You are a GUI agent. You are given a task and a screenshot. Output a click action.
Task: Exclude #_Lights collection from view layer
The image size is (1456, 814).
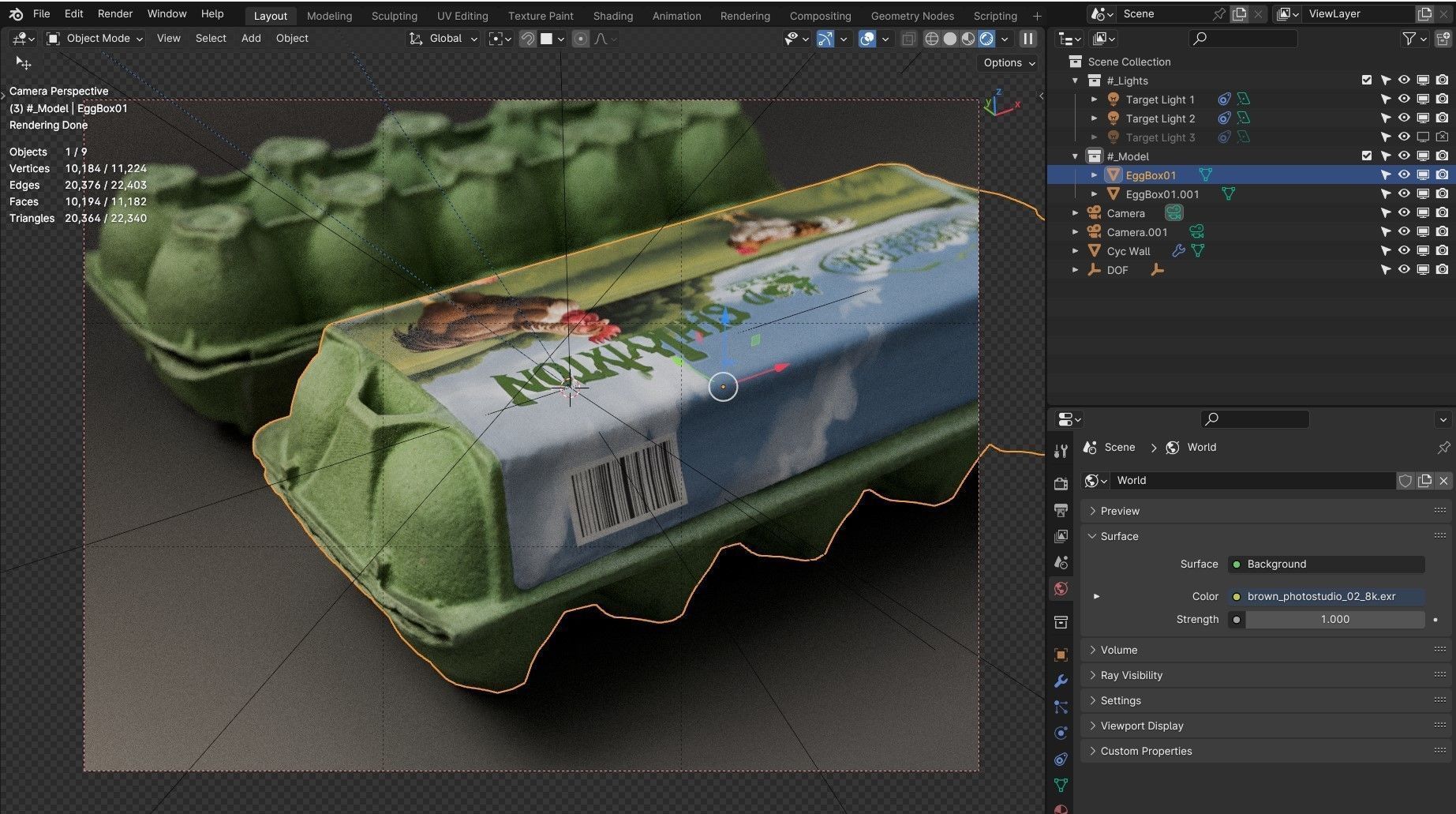[1367, 81]
